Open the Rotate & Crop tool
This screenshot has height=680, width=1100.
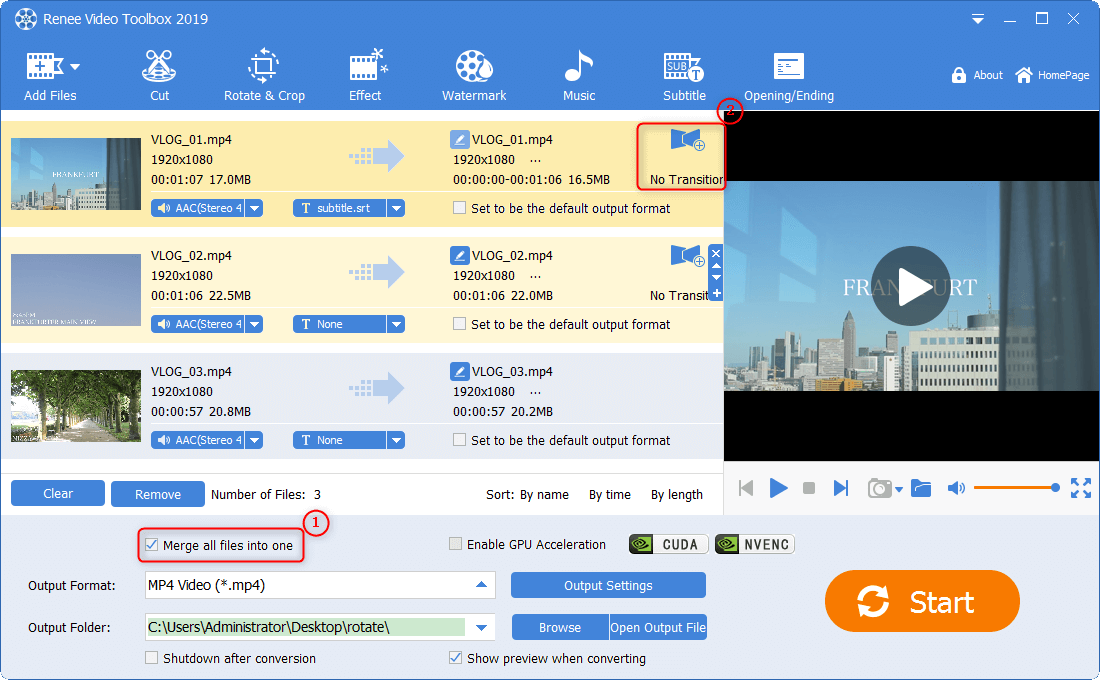coord(264,76)
